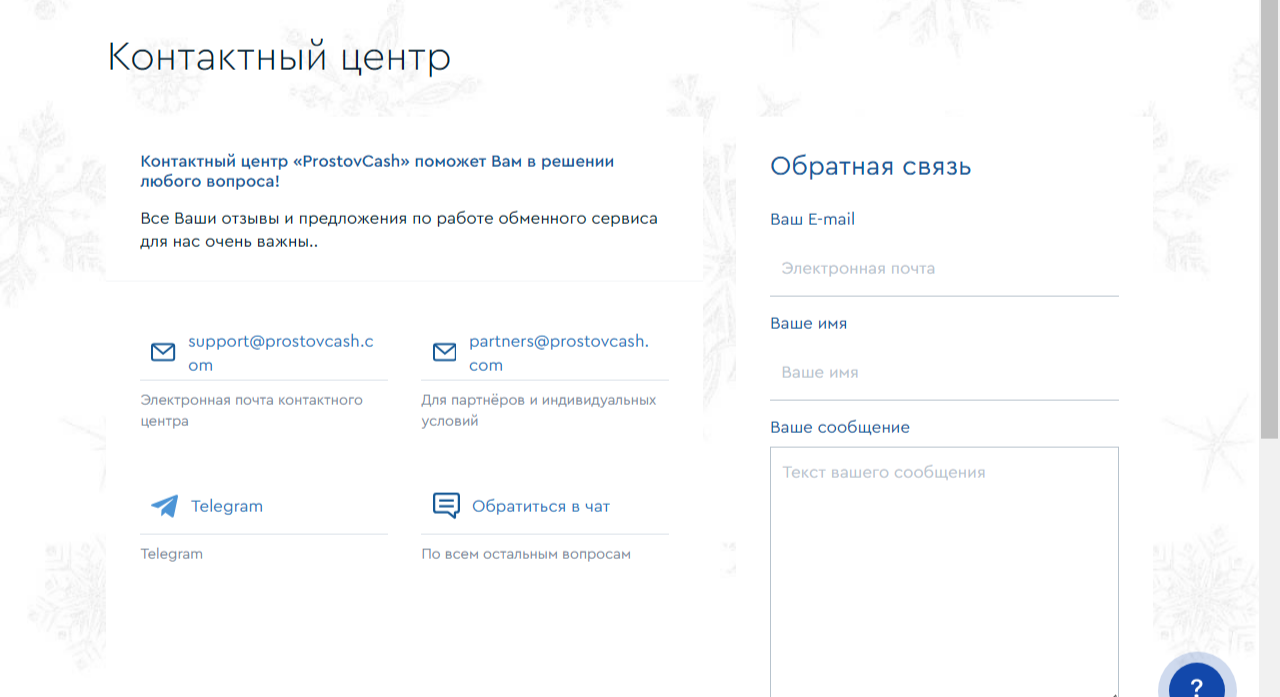The width and height of the screenshot is (1280, 697).
Task: Open support@prostovcash.com email link
Action: [x=281, y=353]
